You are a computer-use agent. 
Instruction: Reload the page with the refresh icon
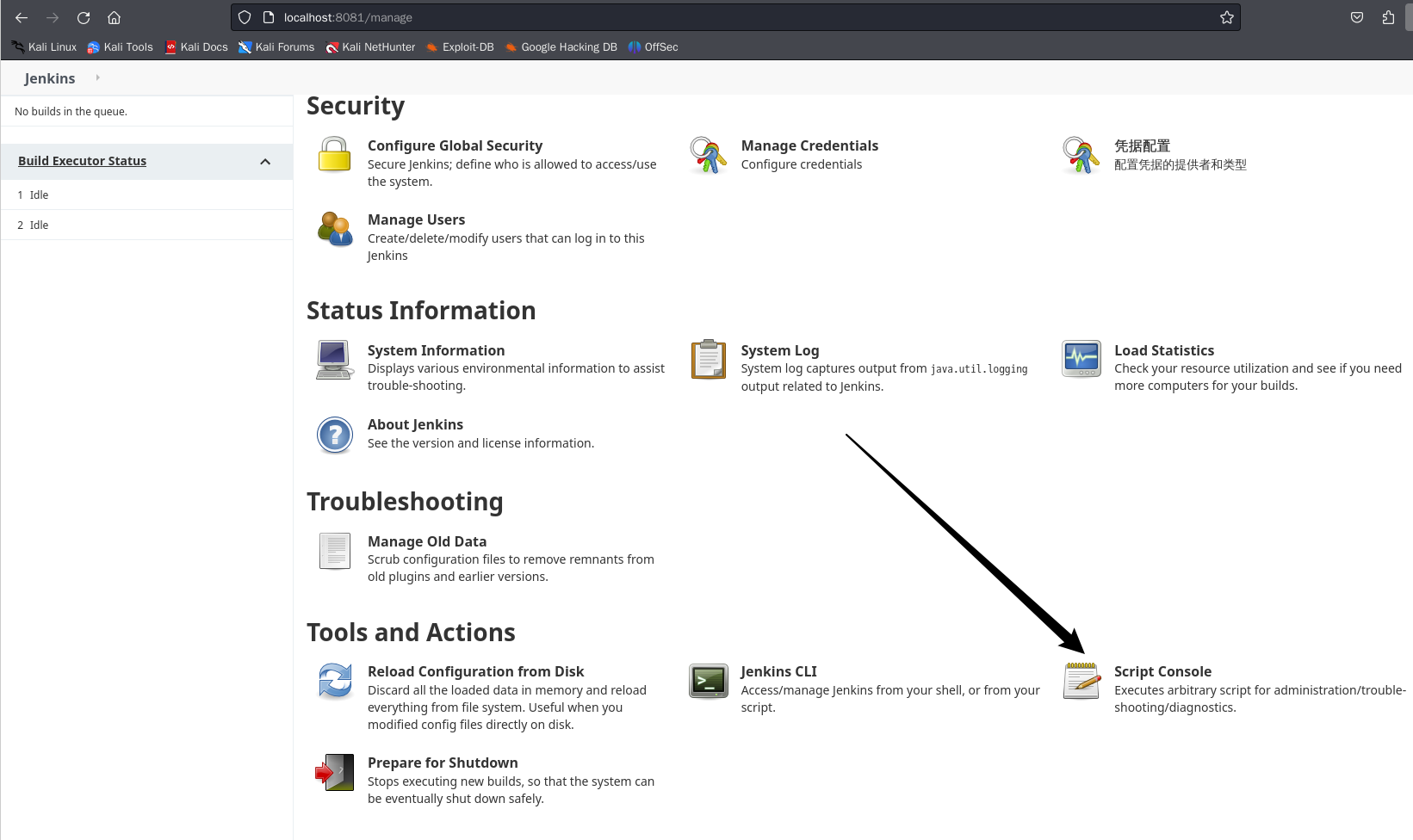pyautogui.click(x=84, y=17)
